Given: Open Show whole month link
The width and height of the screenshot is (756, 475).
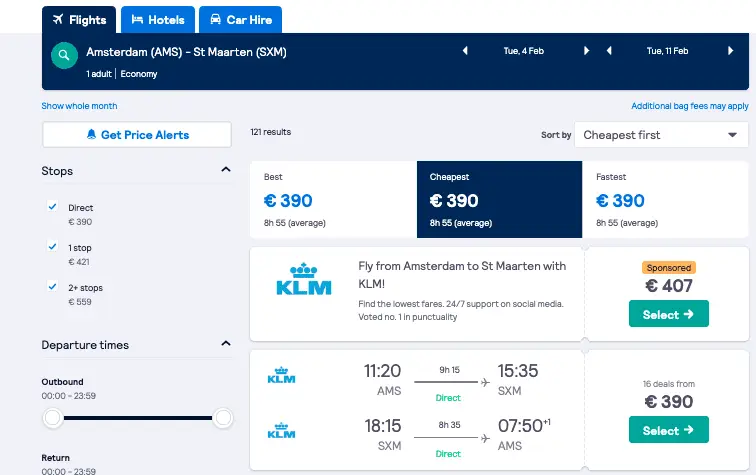Looking at the screenshot, I should (79, 106).
